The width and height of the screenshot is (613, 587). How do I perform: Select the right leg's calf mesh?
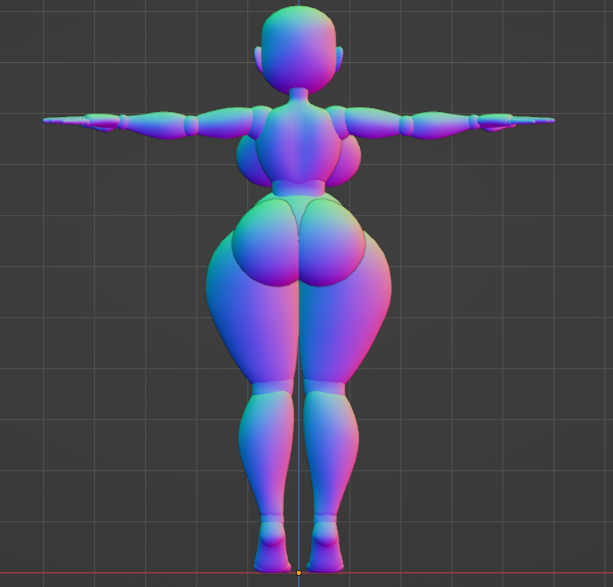[x=331, y=454]
